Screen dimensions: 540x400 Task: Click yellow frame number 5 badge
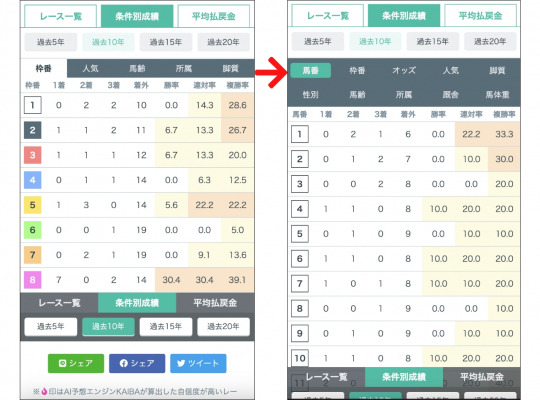tap(33, 205)
